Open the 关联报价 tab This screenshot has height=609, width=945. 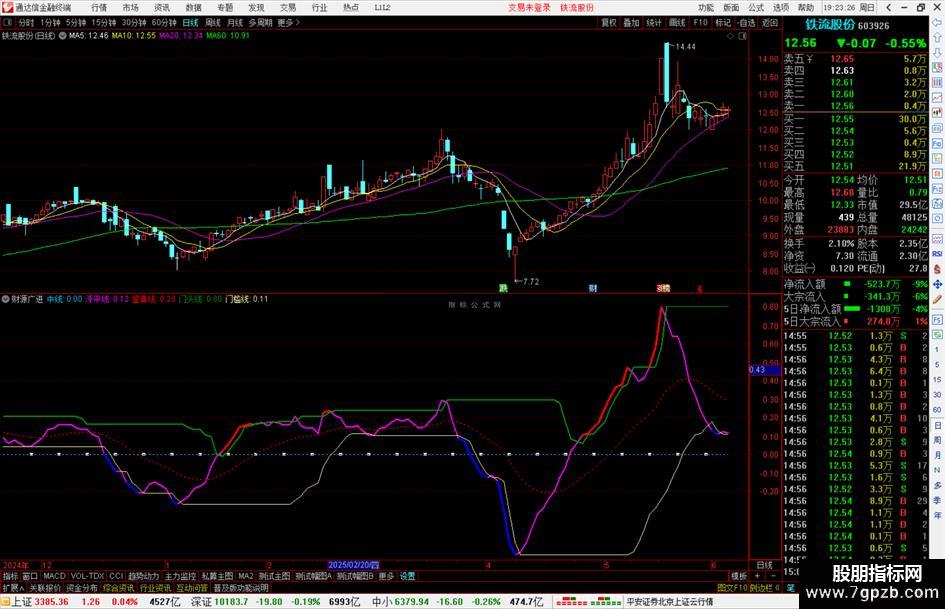tap(45, 588)
